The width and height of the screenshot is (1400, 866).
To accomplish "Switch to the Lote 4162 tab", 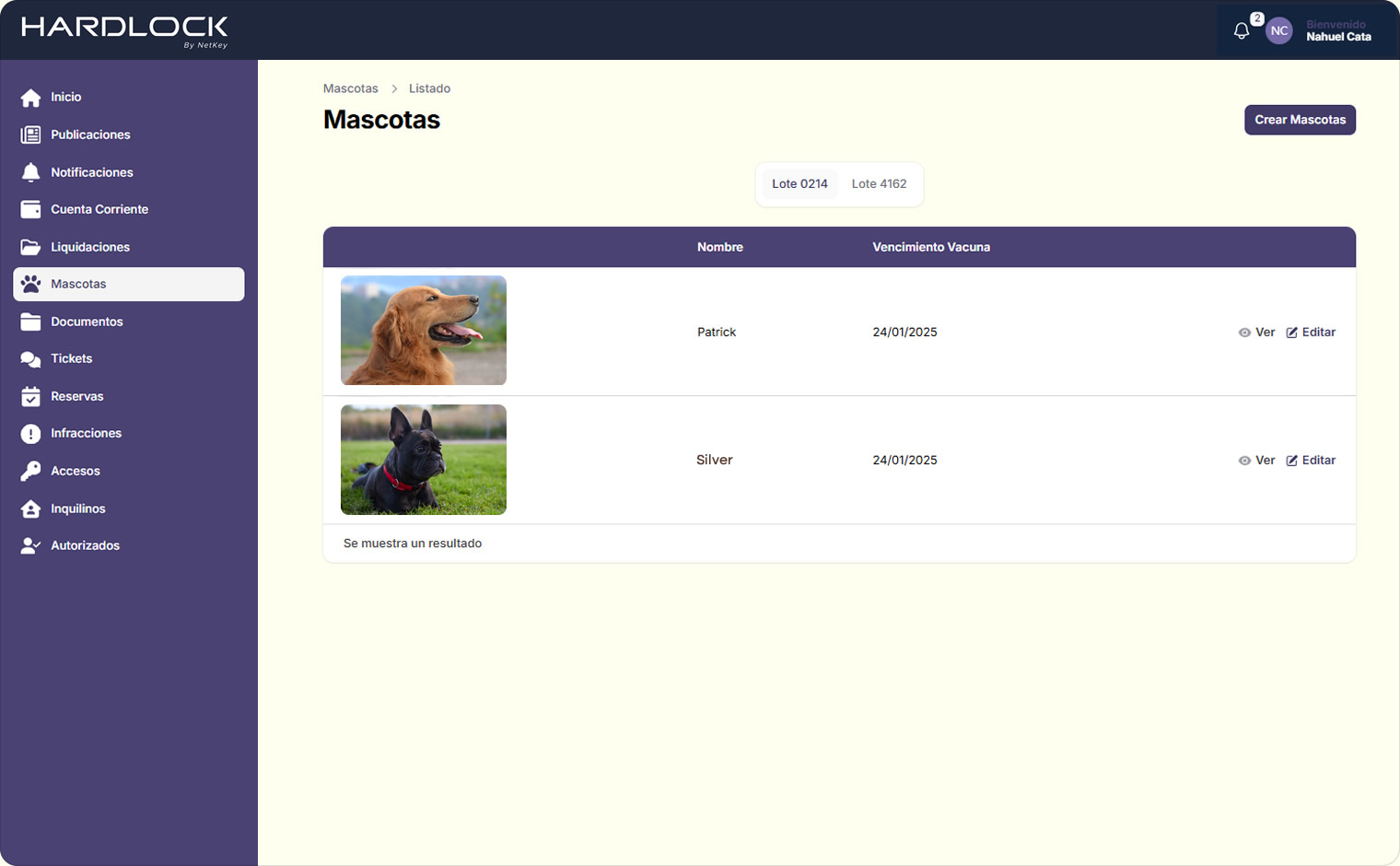I will (879, 184).
